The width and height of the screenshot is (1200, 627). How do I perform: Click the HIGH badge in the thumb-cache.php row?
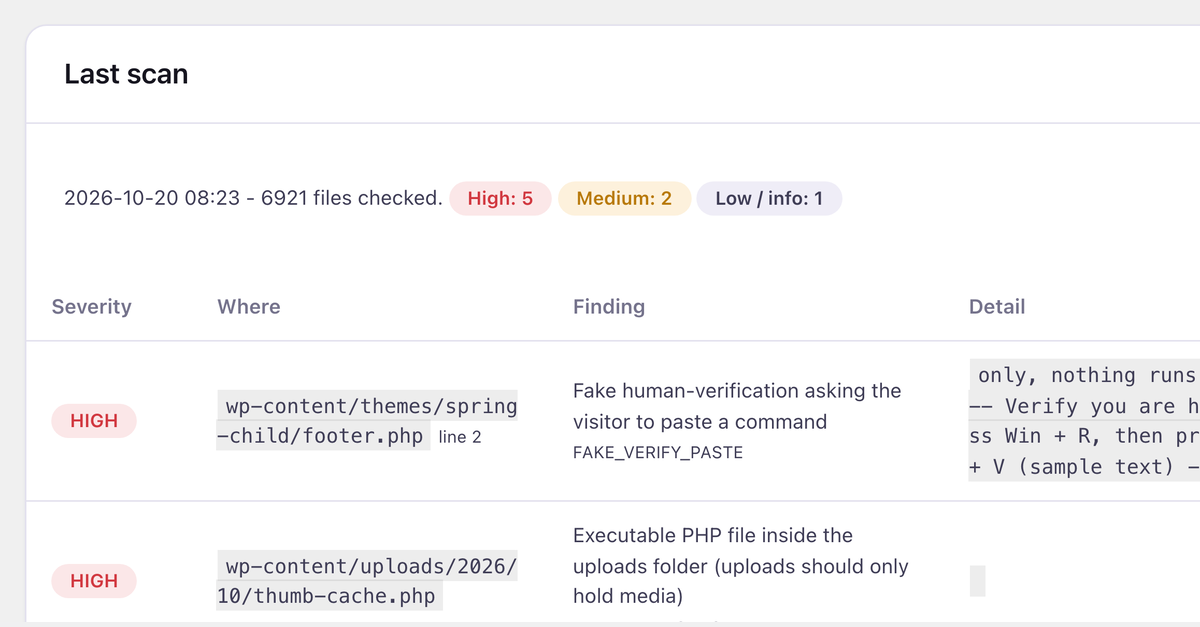94,581
